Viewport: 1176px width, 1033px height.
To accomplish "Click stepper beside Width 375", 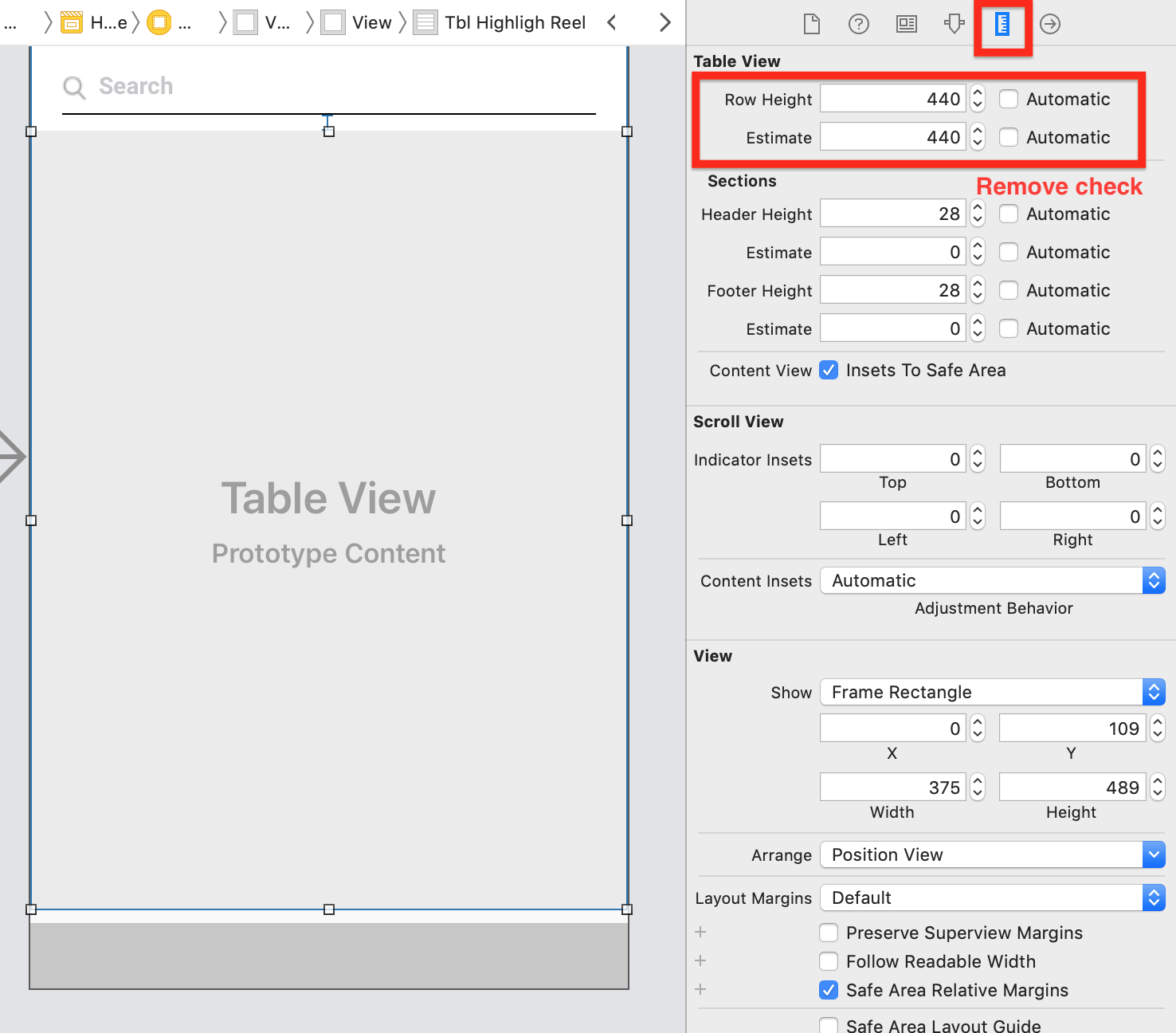I will click(x=978, y=788).
